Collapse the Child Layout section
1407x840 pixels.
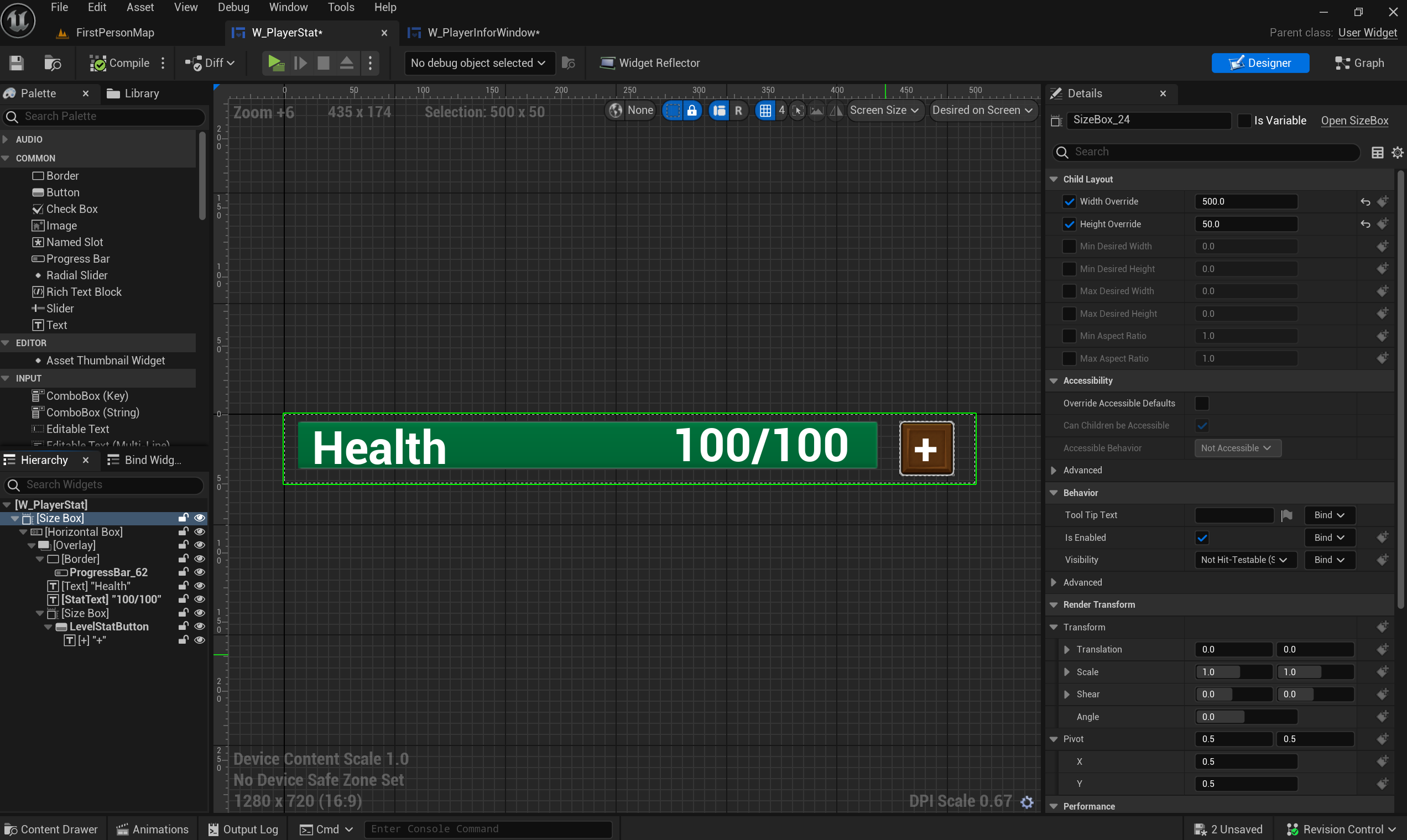[1054, 179]
